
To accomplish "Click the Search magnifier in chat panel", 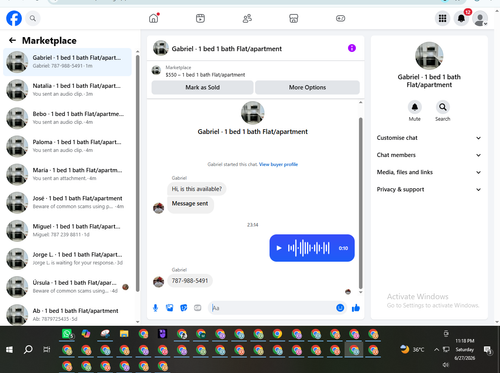I will [443, 107].
